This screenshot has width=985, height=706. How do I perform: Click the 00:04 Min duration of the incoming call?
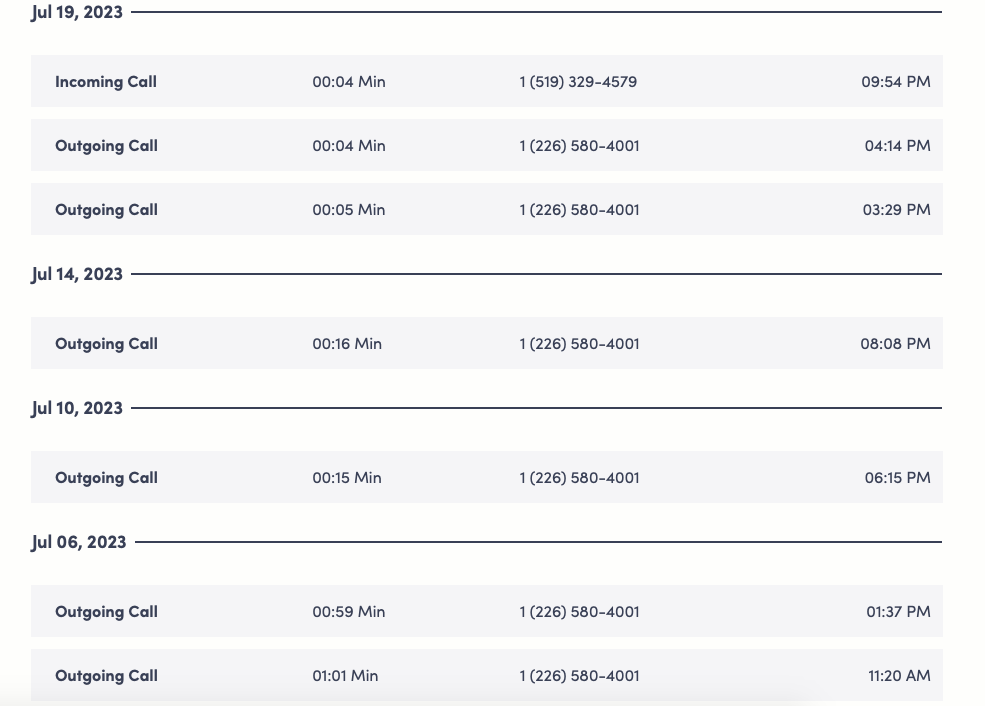[x=348, y=81]
